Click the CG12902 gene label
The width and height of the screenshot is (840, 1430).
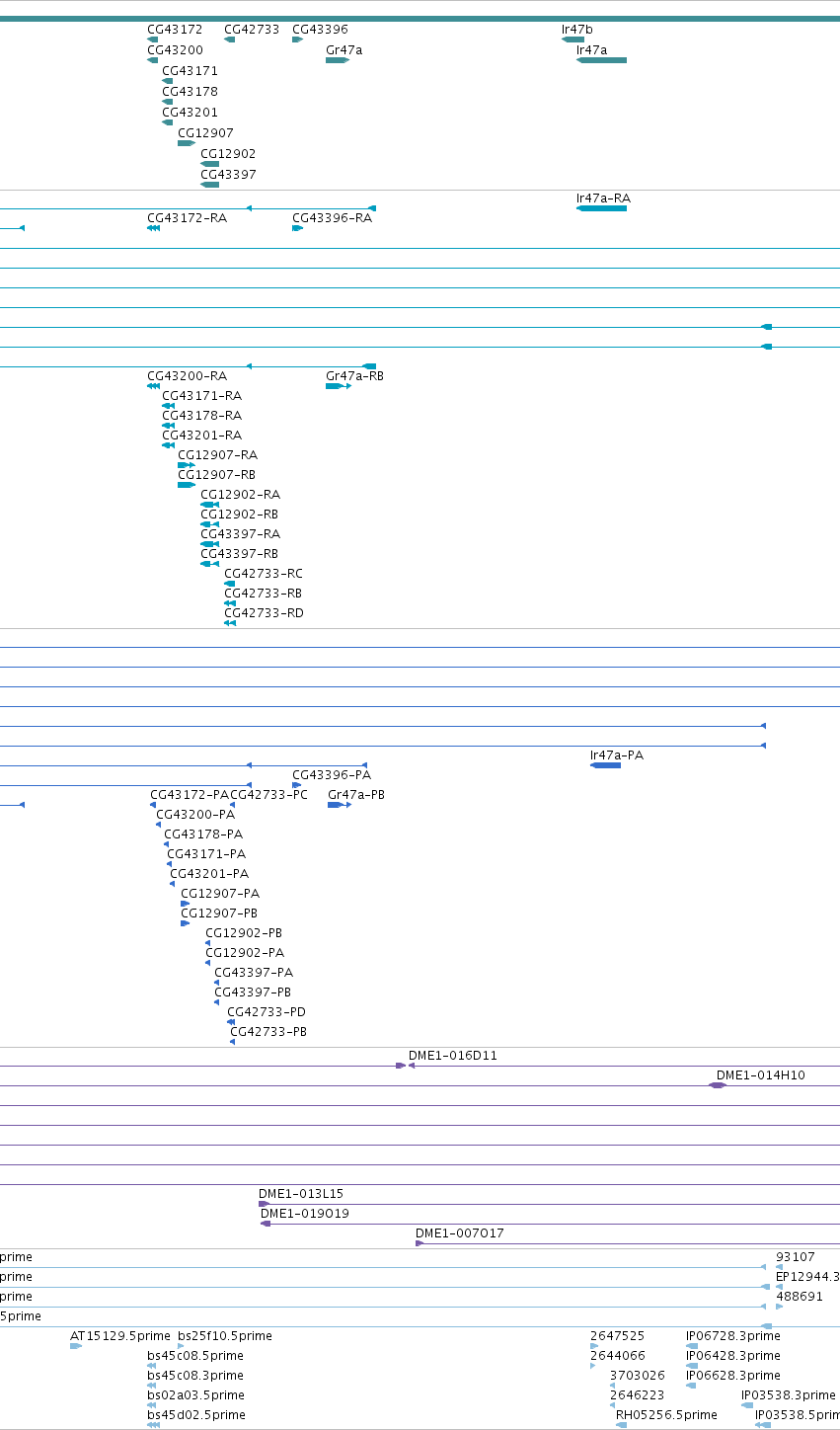(x=228, y=154)
